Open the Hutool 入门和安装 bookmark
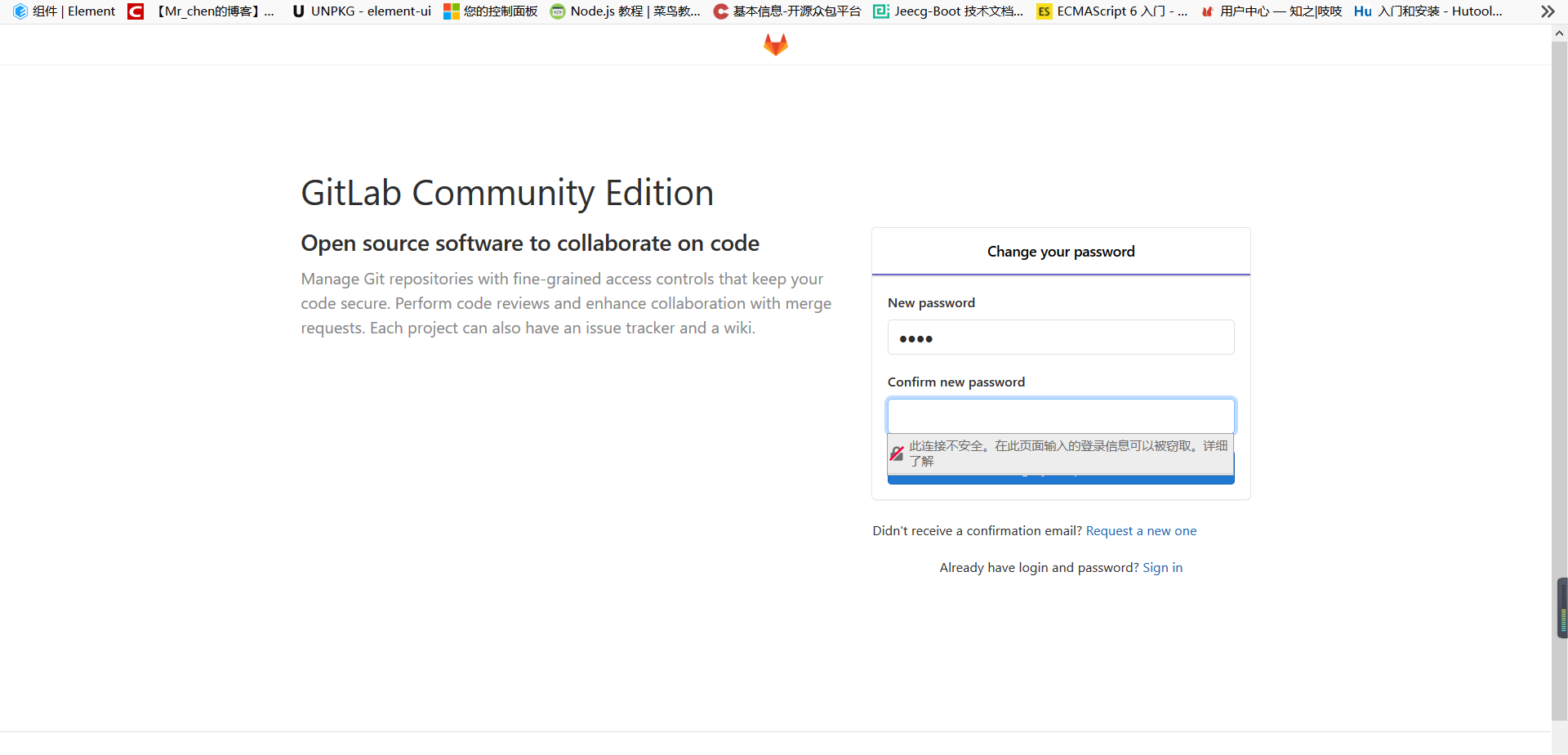 (1428, 11)
